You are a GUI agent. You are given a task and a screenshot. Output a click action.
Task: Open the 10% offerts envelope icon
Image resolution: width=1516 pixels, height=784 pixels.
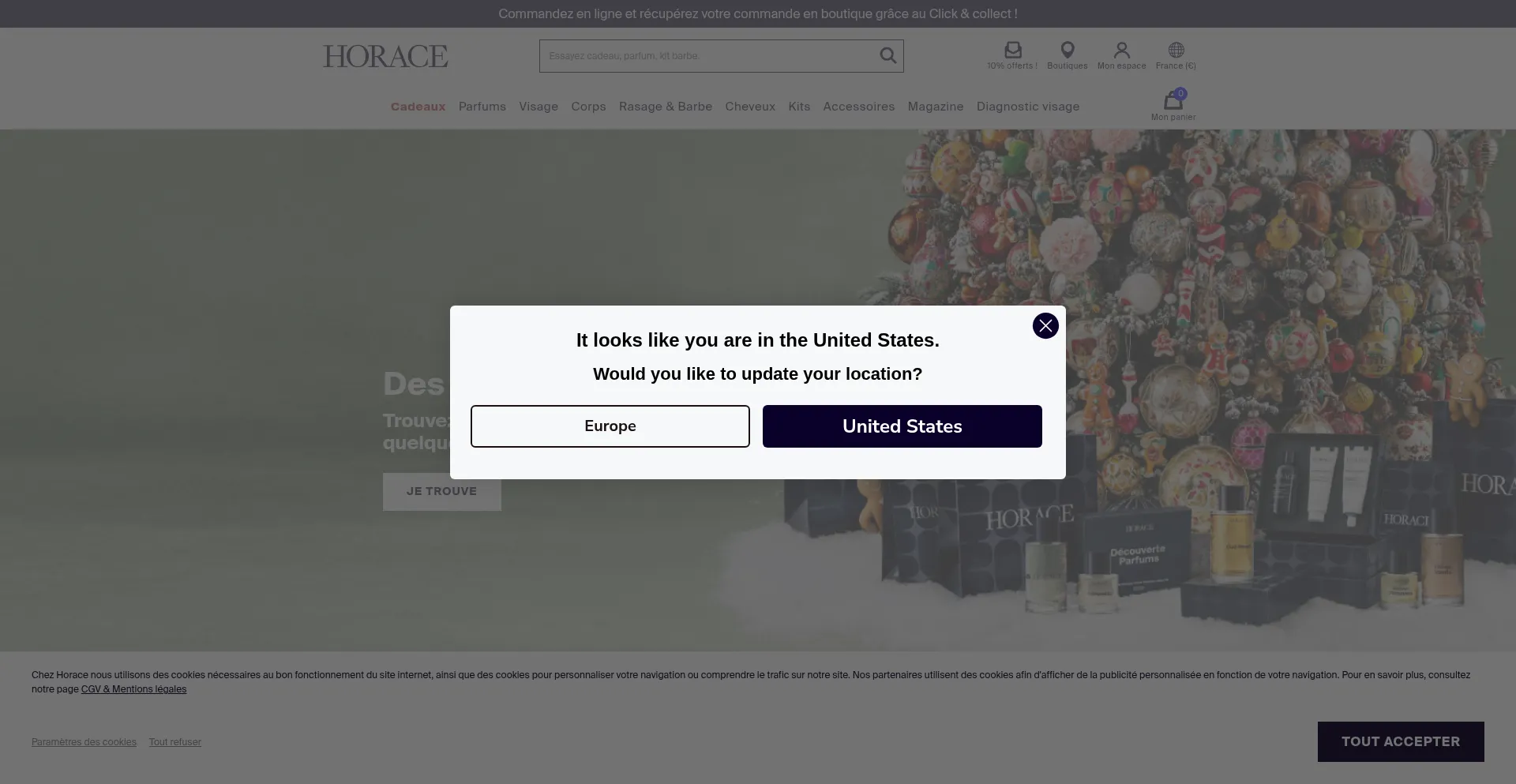[1012, 51]
